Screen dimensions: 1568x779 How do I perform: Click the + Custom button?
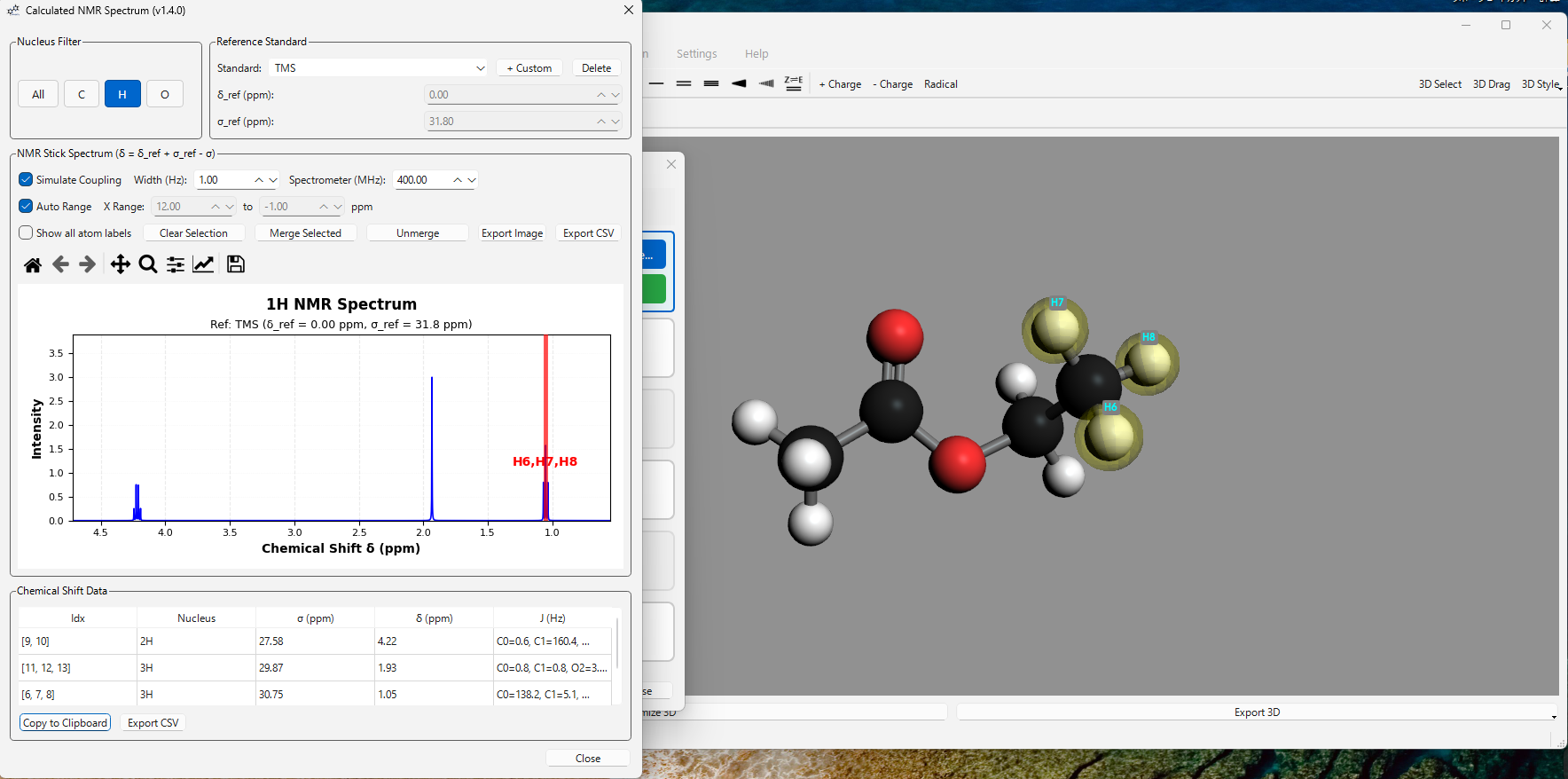(x=529, y=68)
